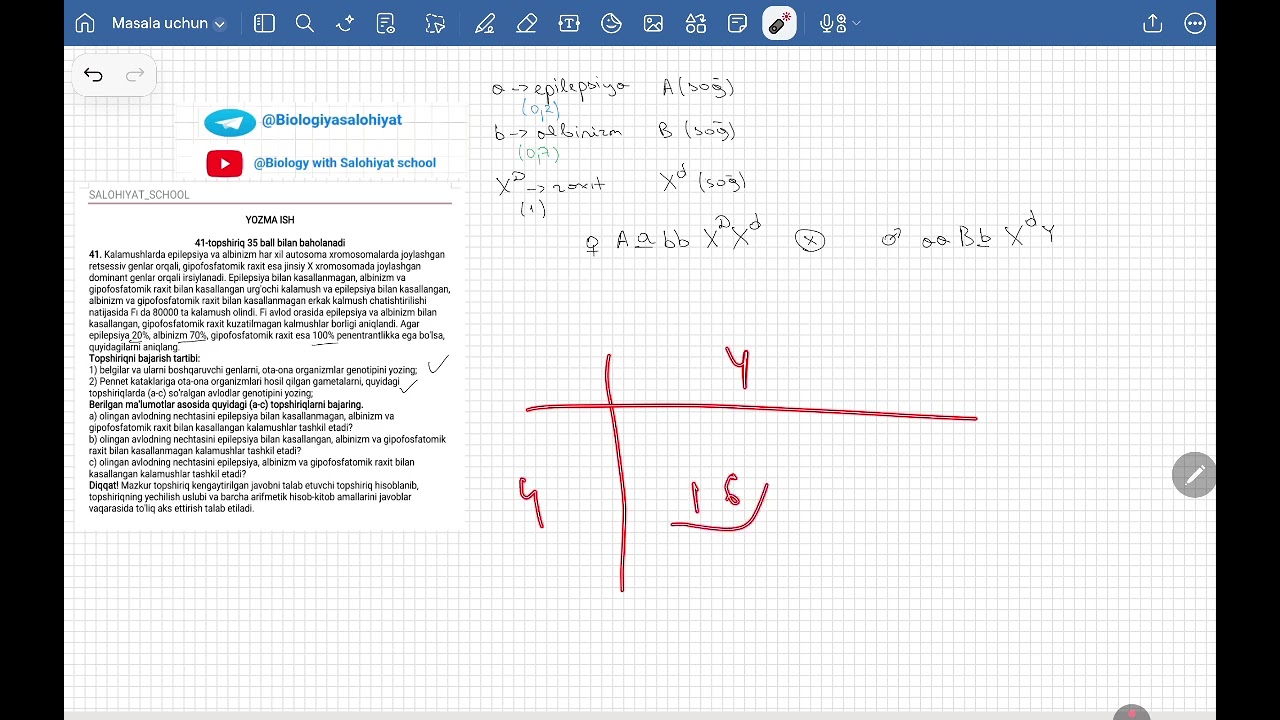Select the 41-topshiriq 35 ball heading
The width and height of the screenshot is (1280, 720).
270,243
